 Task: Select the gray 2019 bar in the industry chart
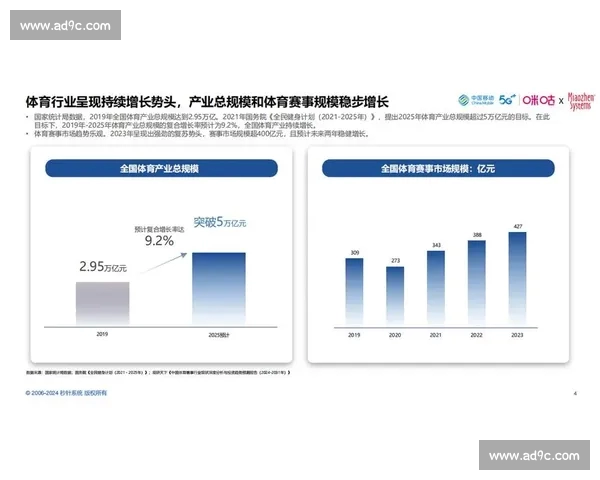point(103,304)
